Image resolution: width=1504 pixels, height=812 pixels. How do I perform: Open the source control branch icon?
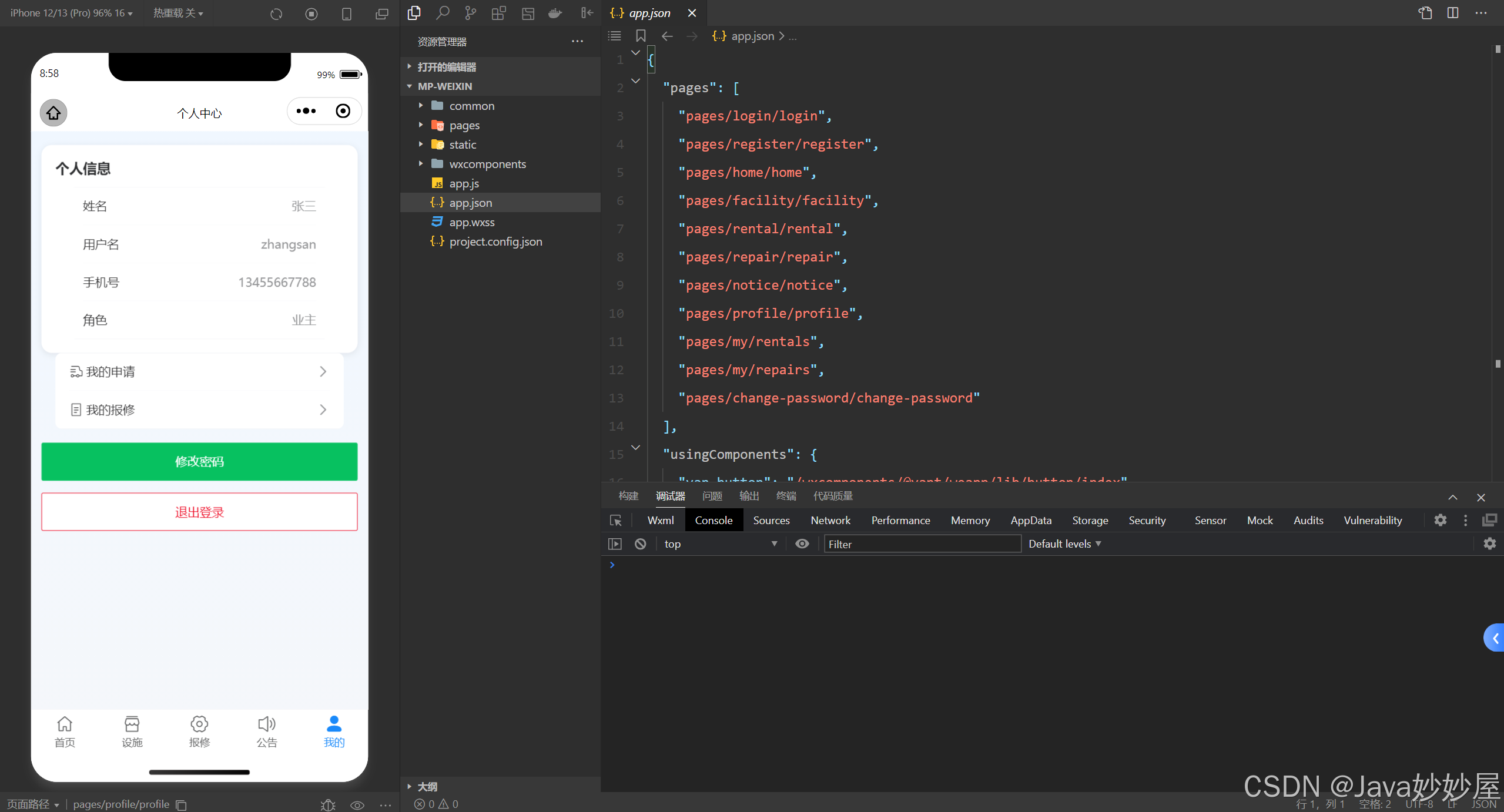[471, 13]
